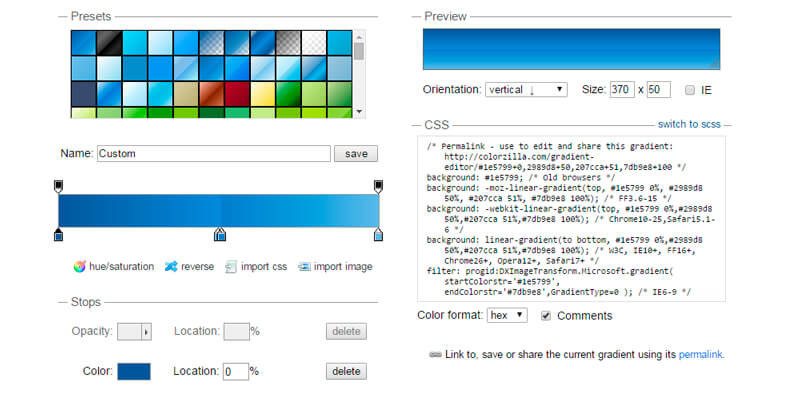
Task: Click the presets list scrollbar thumb
Action: pos(359,52)
